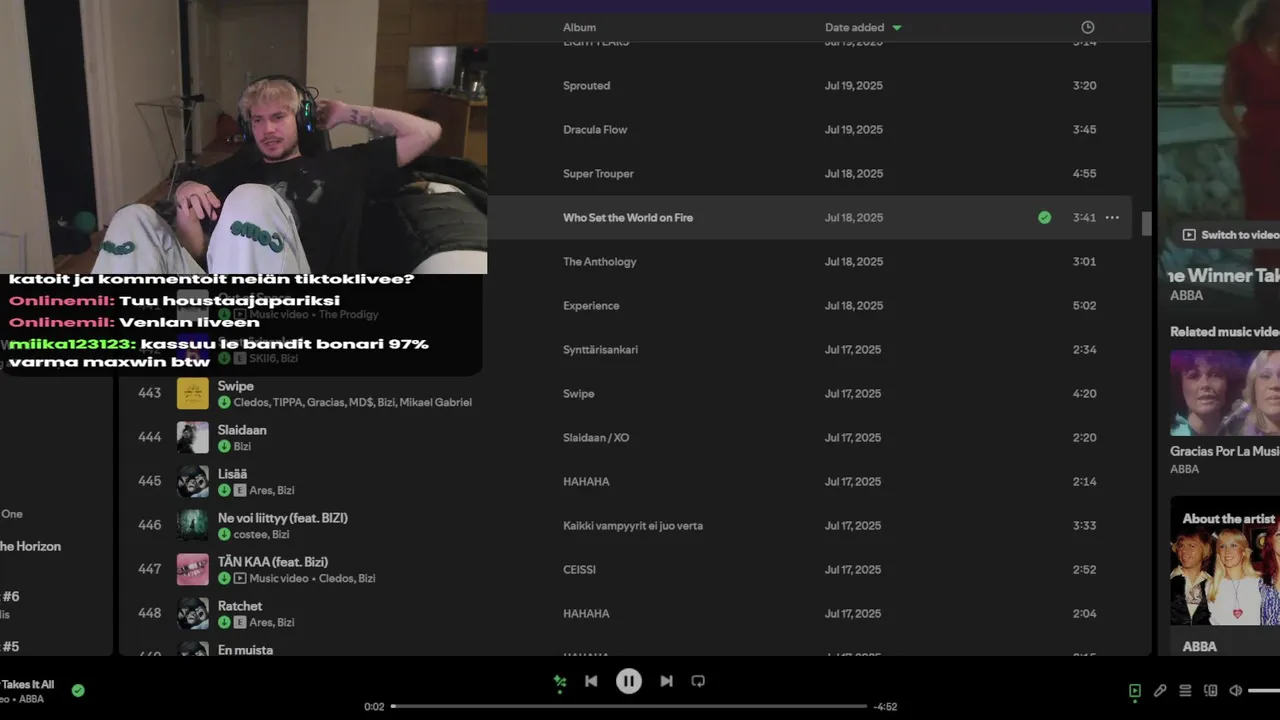The image size is (1280, 720).
Task: Open the Horizon item in the left sidebar
Action: click(x=30, y=546)
